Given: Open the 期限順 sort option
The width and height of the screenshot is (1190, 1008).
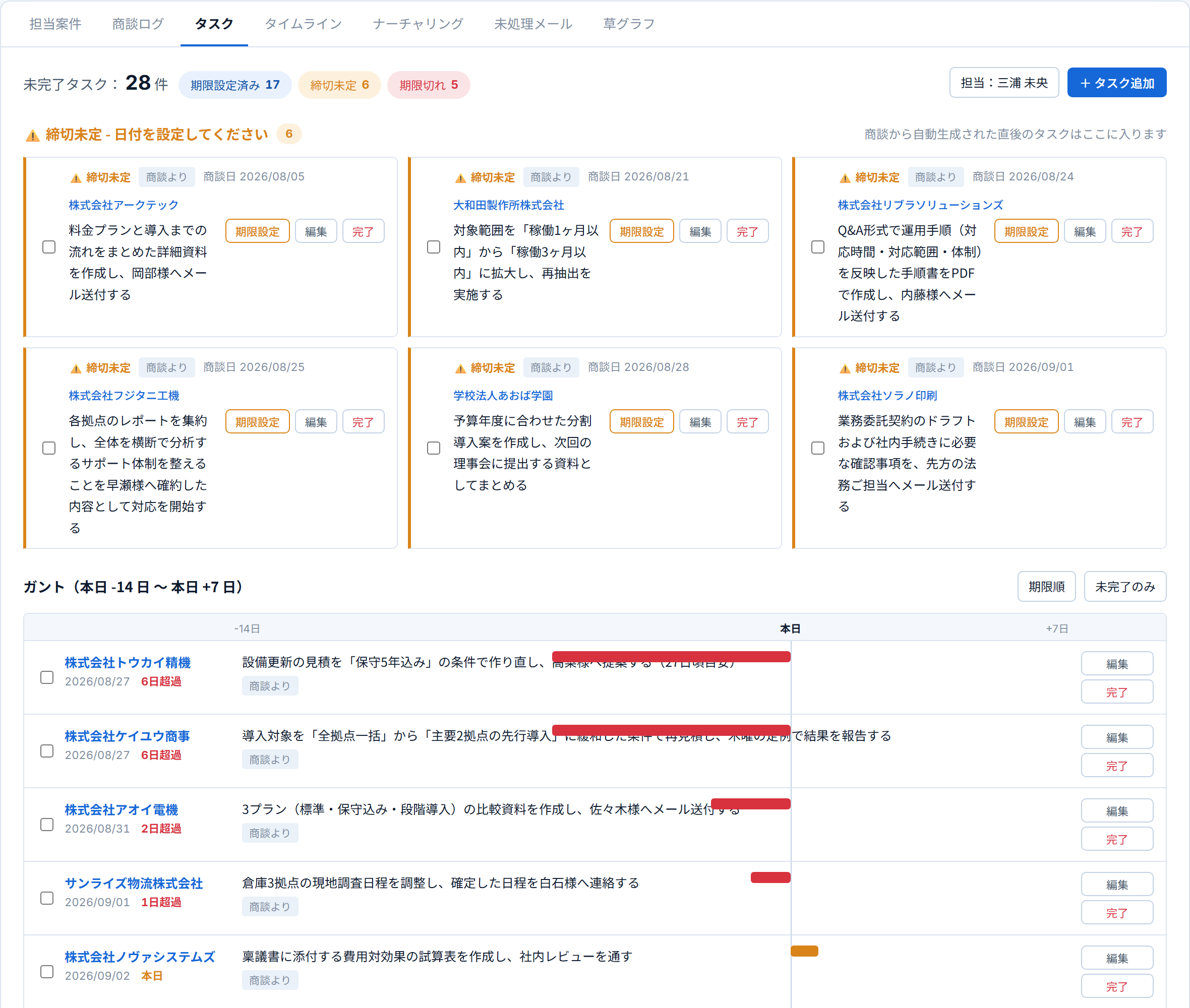Looking at the screenshot, I should pyautogui.click(x=1046, y=586).
